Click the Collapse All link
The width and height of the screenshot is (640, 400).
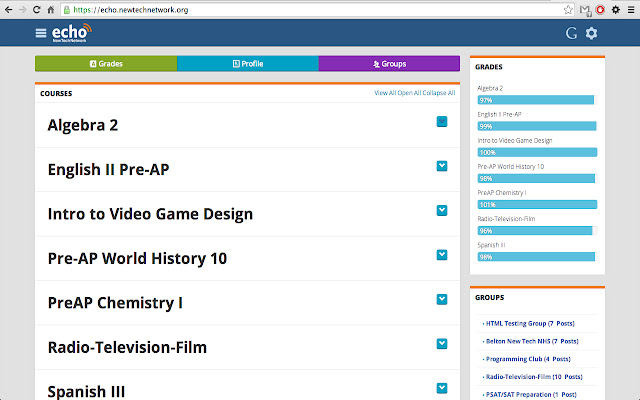(439, 93)
